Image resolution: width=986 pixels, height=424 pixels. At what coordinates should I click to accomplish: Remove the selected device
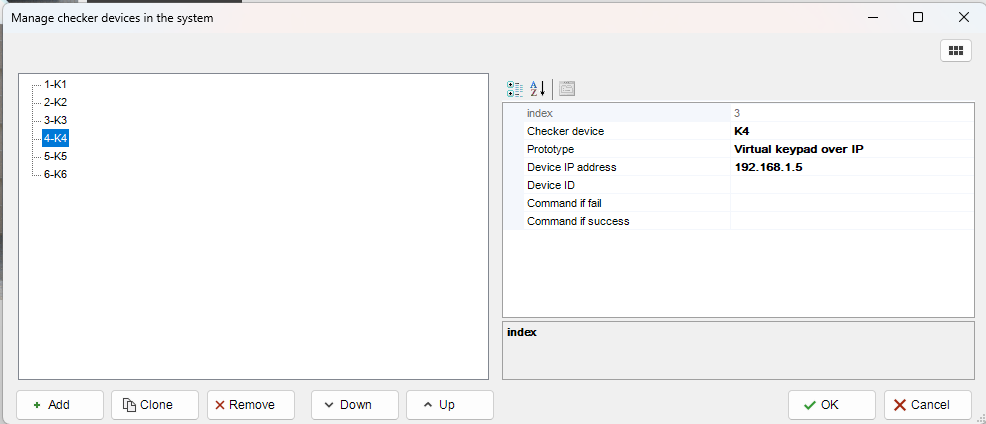[251, 405]
